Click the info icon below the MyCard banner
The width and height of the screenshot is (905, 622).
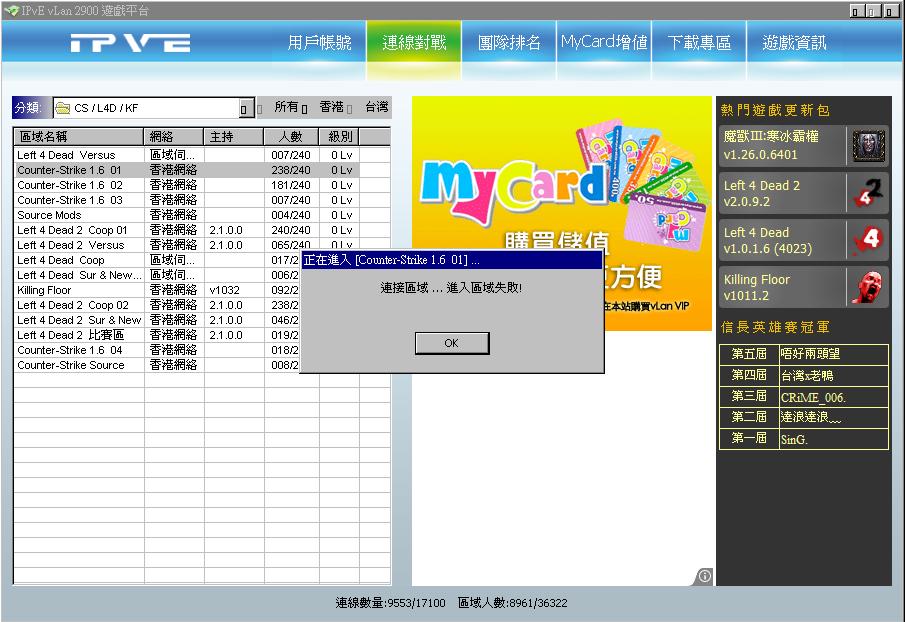tap(704, 575)
